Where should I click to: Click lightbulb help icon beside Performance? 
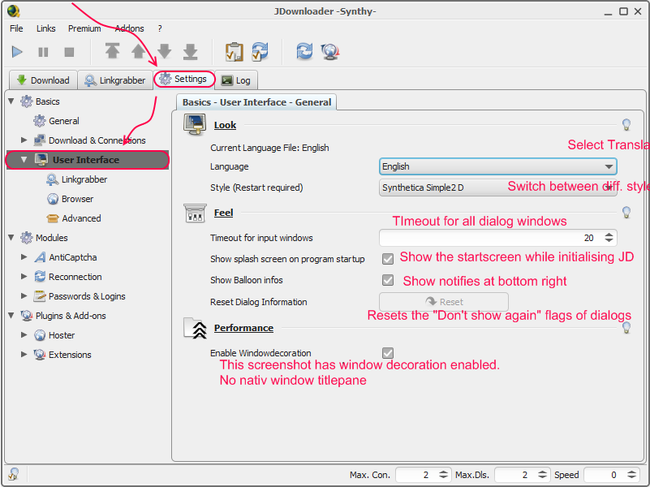pyautogui.click(x=626, y=327)
